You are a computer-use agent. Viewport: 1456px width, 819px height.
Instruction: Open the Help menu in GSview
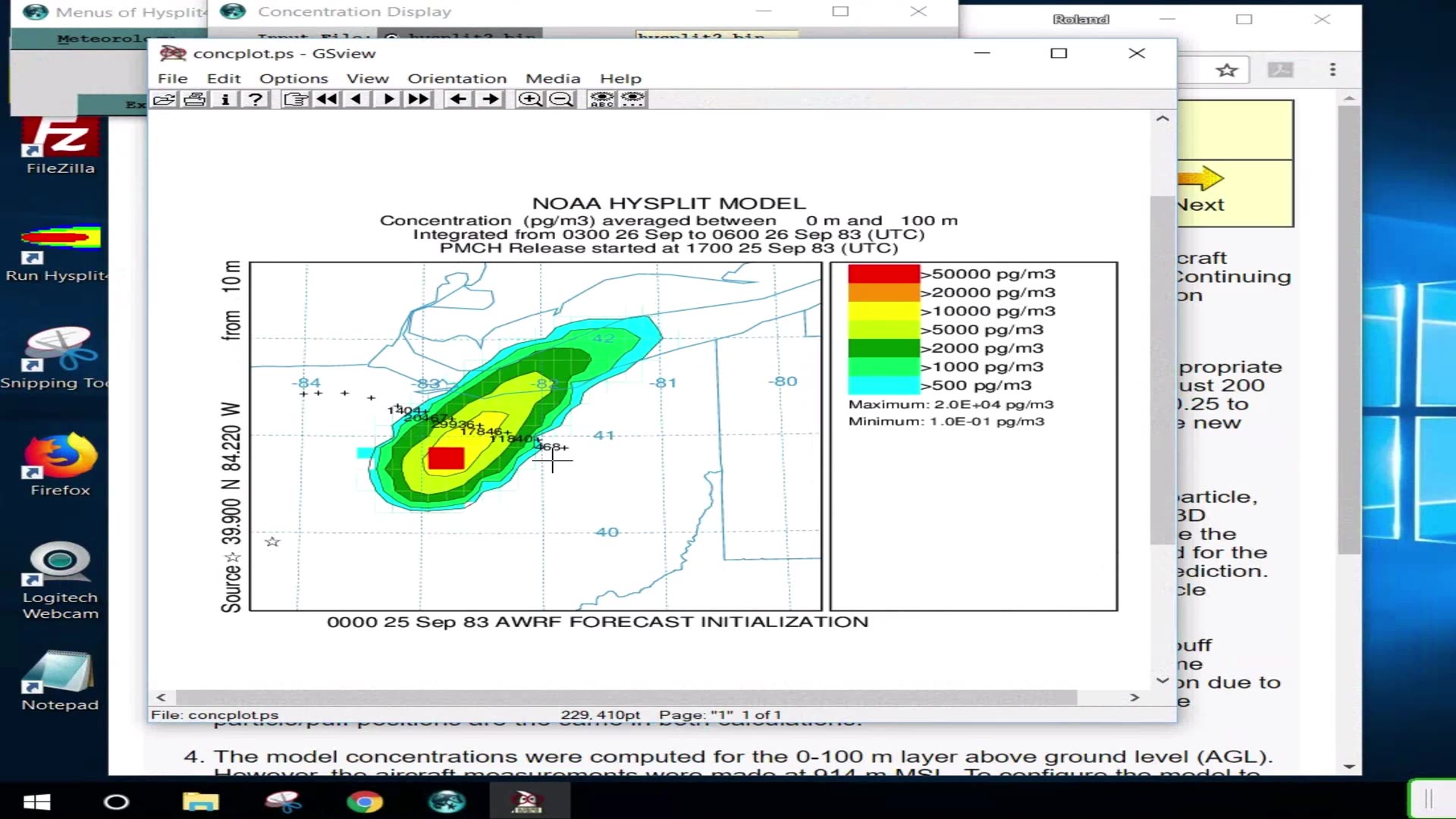click(620, 78)
